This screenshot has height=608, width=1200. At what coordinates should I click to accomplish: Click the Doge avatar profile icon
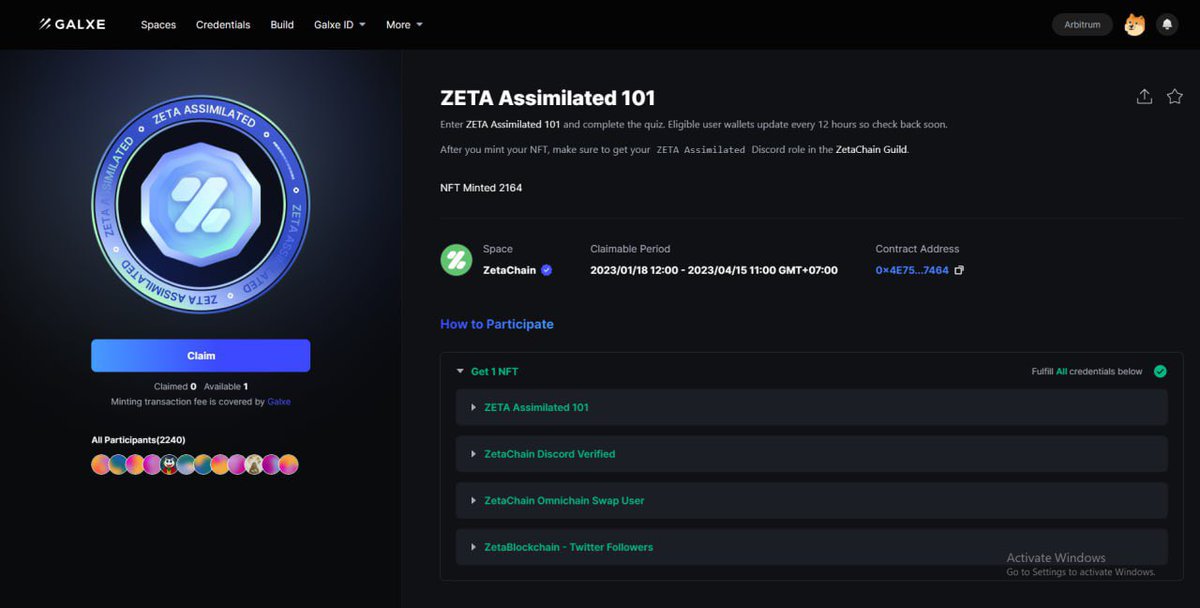coord(1137,23)
